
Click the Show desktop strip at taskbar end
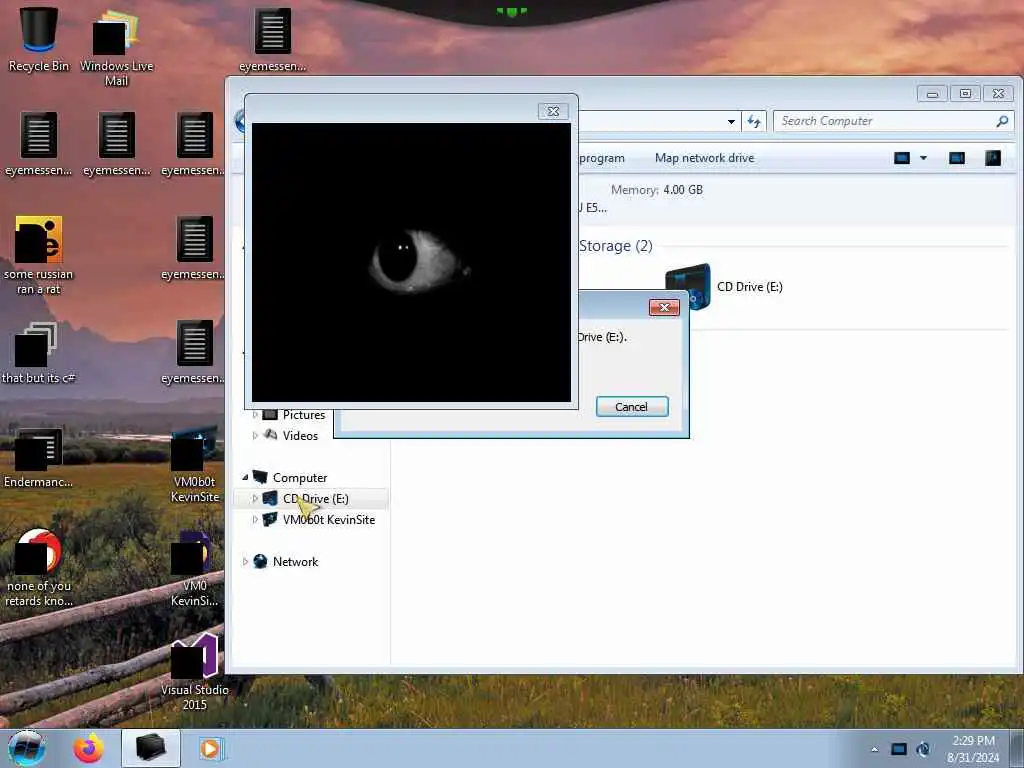[1016, 749]
